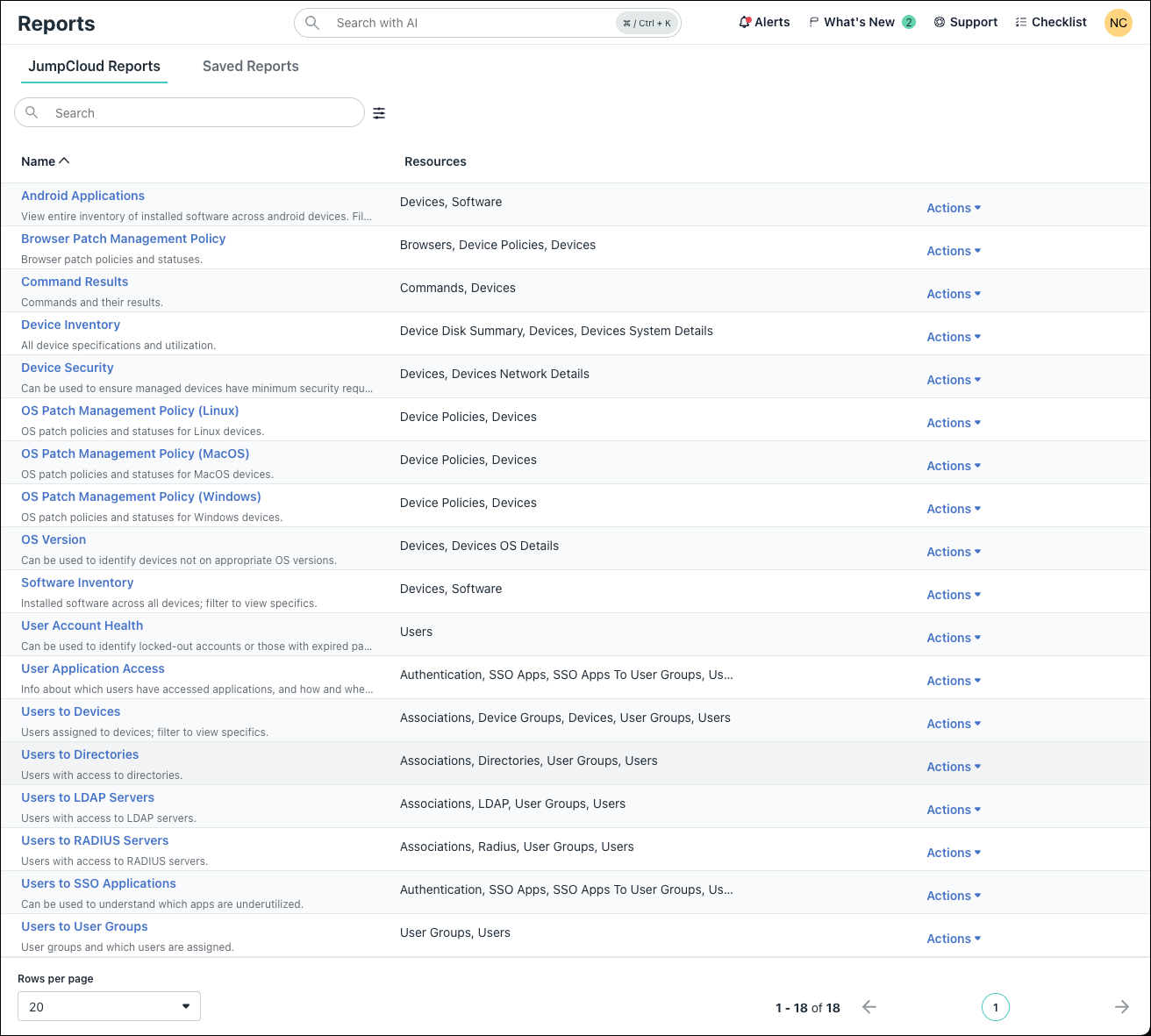Open the NC user avatar
The height and width of the screenshot is (1036, 1151).
1119,23
